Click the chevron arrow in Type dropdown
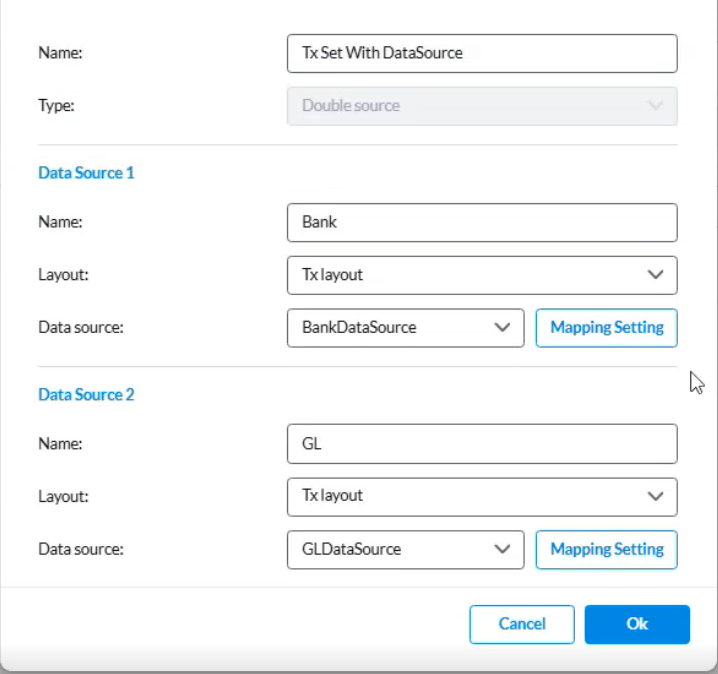This screenshot has height=674, width=718. pos(655,105)
